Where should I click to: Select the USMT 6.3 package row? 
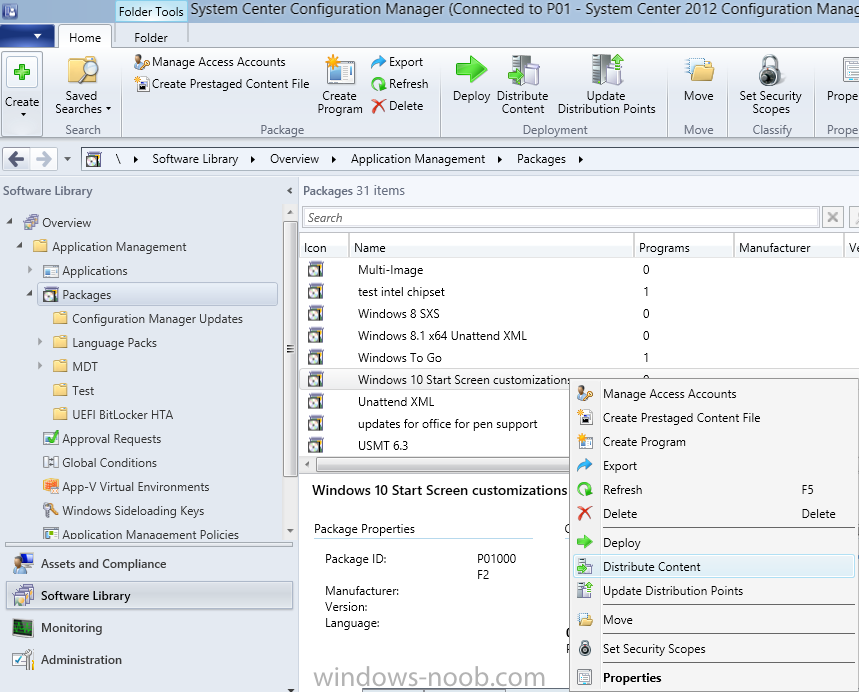point(436,445)
